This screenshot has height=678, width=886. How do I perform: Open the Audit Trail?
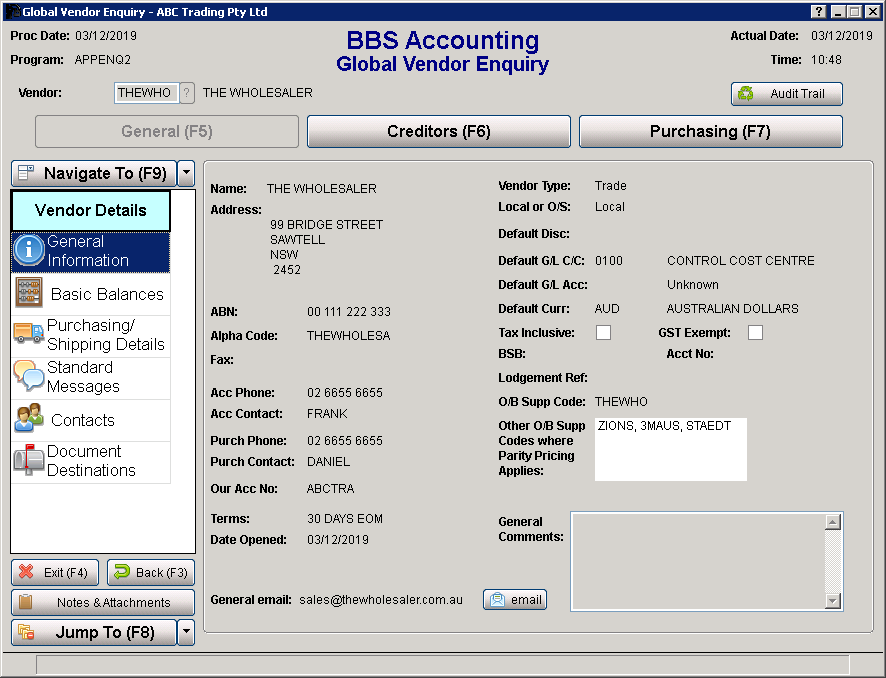click(786, 94)
